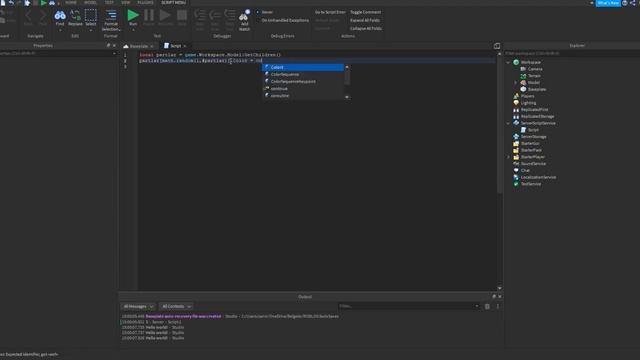Open the VIEW ribbon tab
The image size is (640, 360).
click(125, 2)
